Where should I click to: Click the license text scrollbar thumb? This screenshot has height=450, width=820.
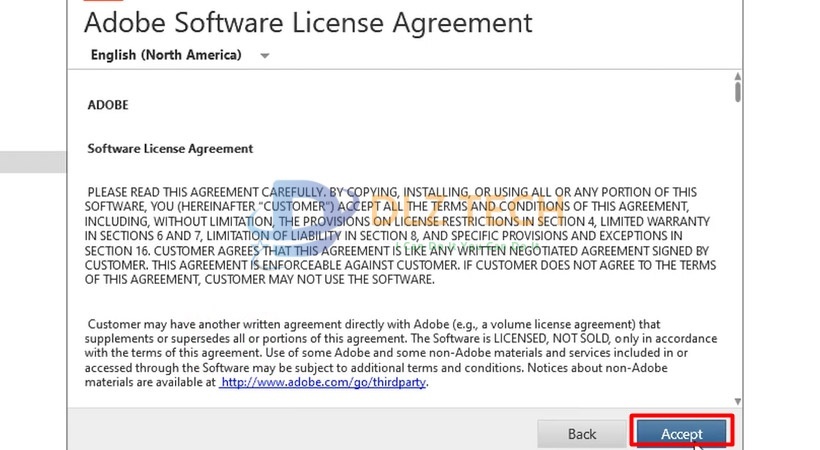pyautogui.click(x=737, y=93)
